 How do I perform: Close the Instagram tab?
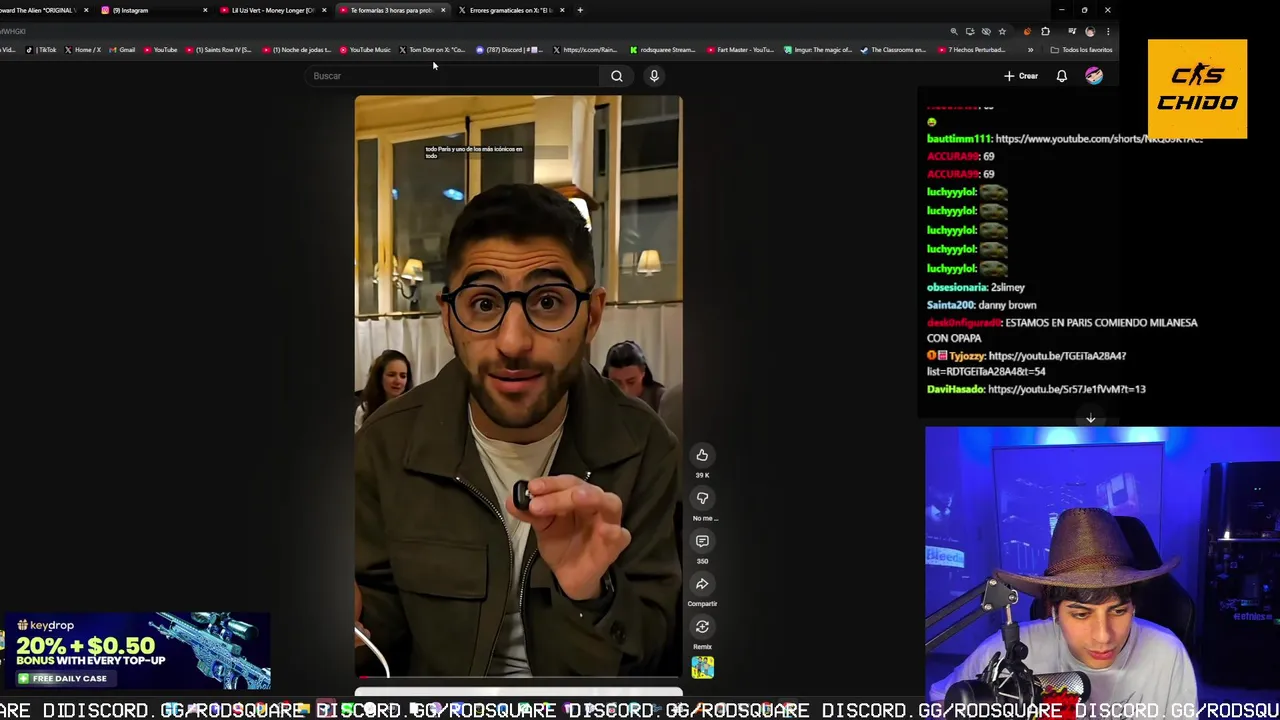[x=205, y=10]
